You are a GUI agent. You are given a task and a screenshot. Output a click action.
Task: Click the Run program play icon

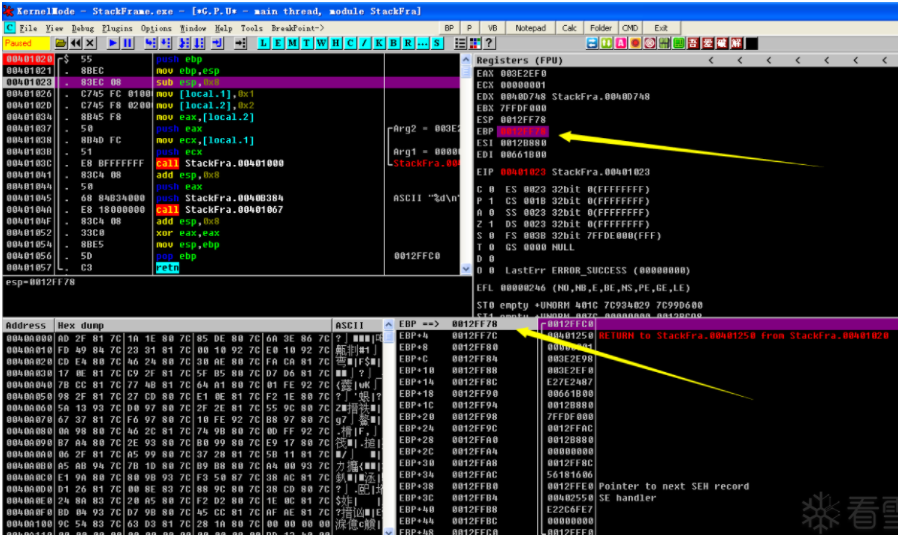click(113, 43)
